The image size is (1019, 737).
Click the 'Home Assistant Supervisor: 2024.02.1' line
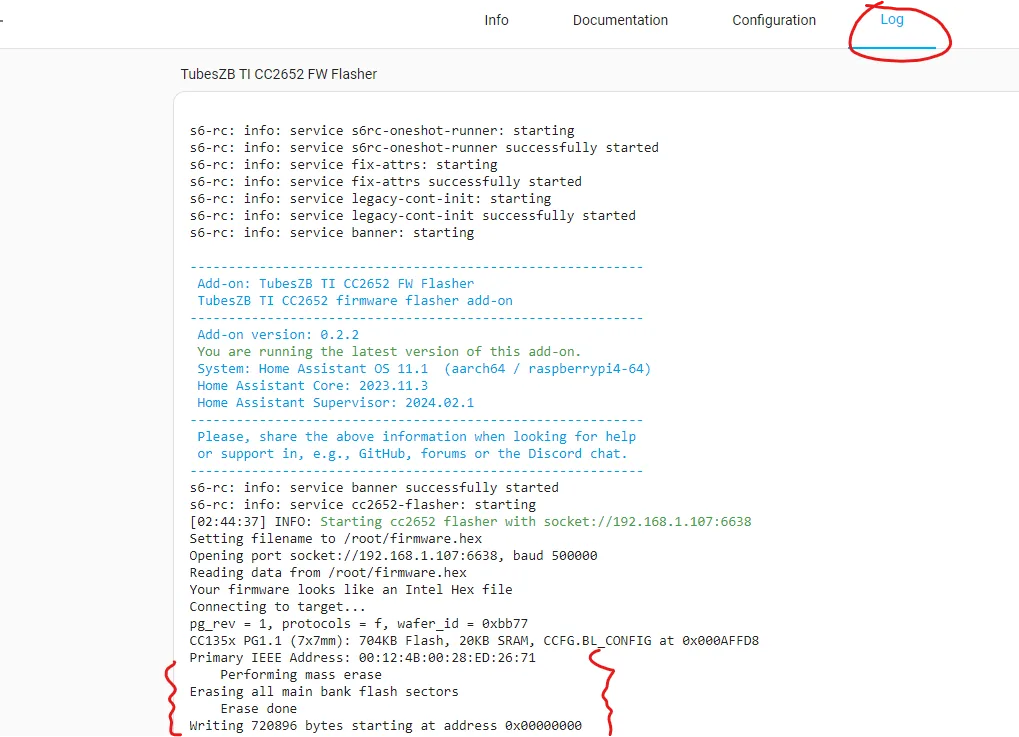(335, 403)
